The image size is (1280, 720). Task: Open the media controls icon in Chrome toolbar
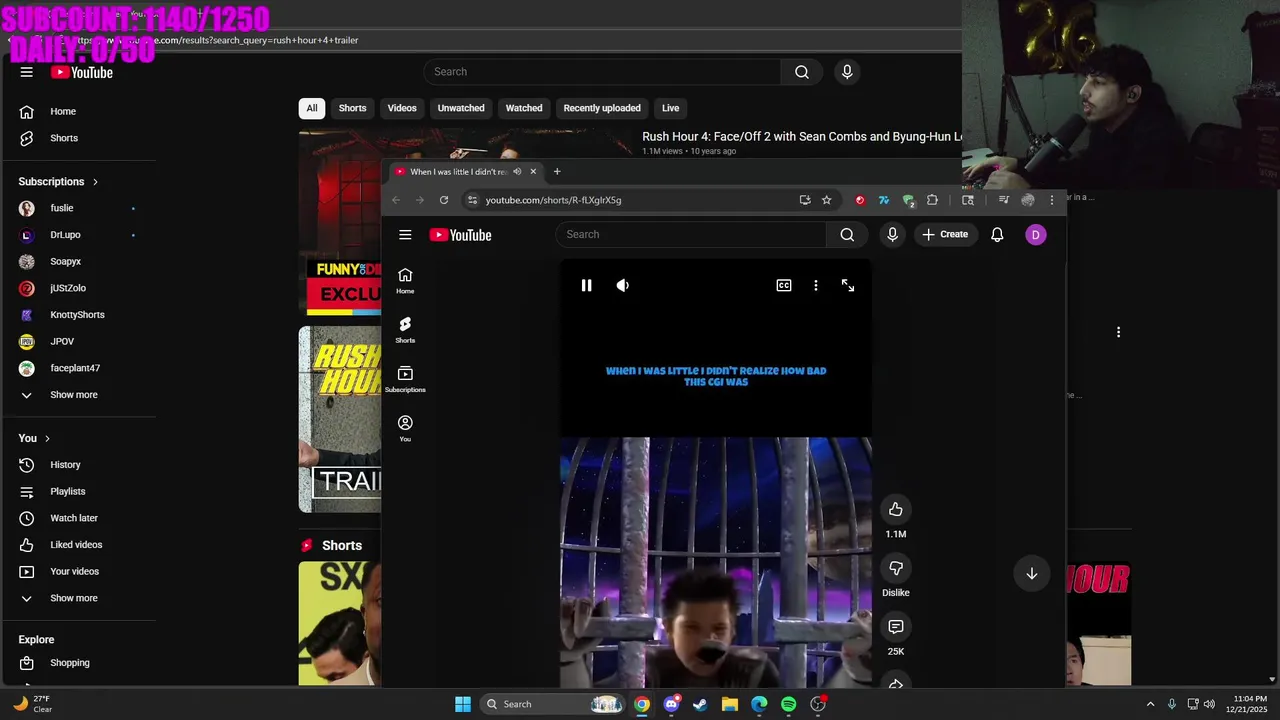coord(1003,200)
